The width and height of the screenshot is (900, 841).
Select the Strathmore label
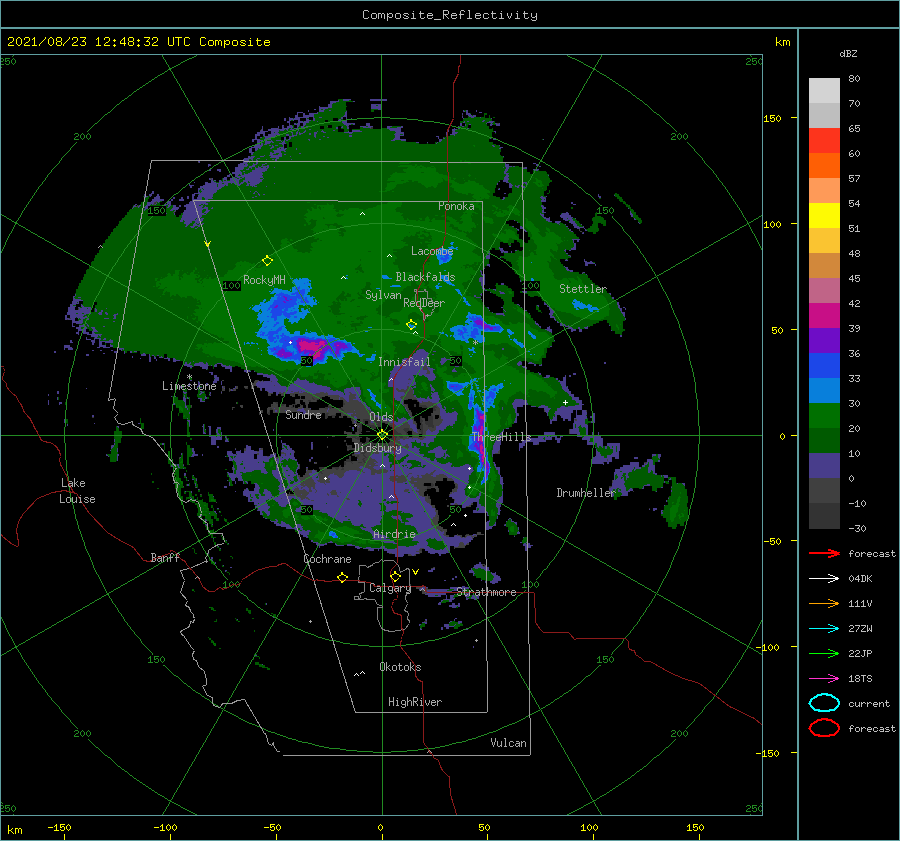(x=486, y=592)
